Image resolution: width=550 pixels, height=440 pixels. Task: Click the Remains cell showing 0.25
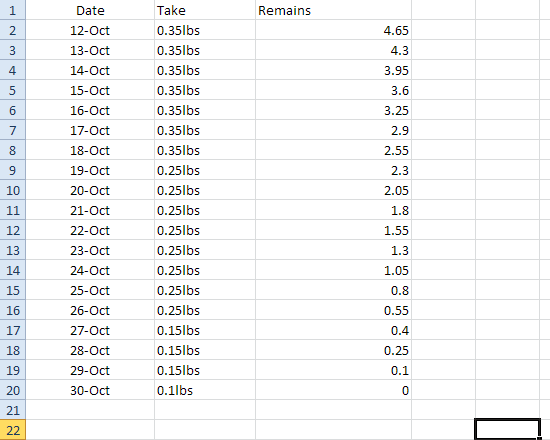(333, 350)
